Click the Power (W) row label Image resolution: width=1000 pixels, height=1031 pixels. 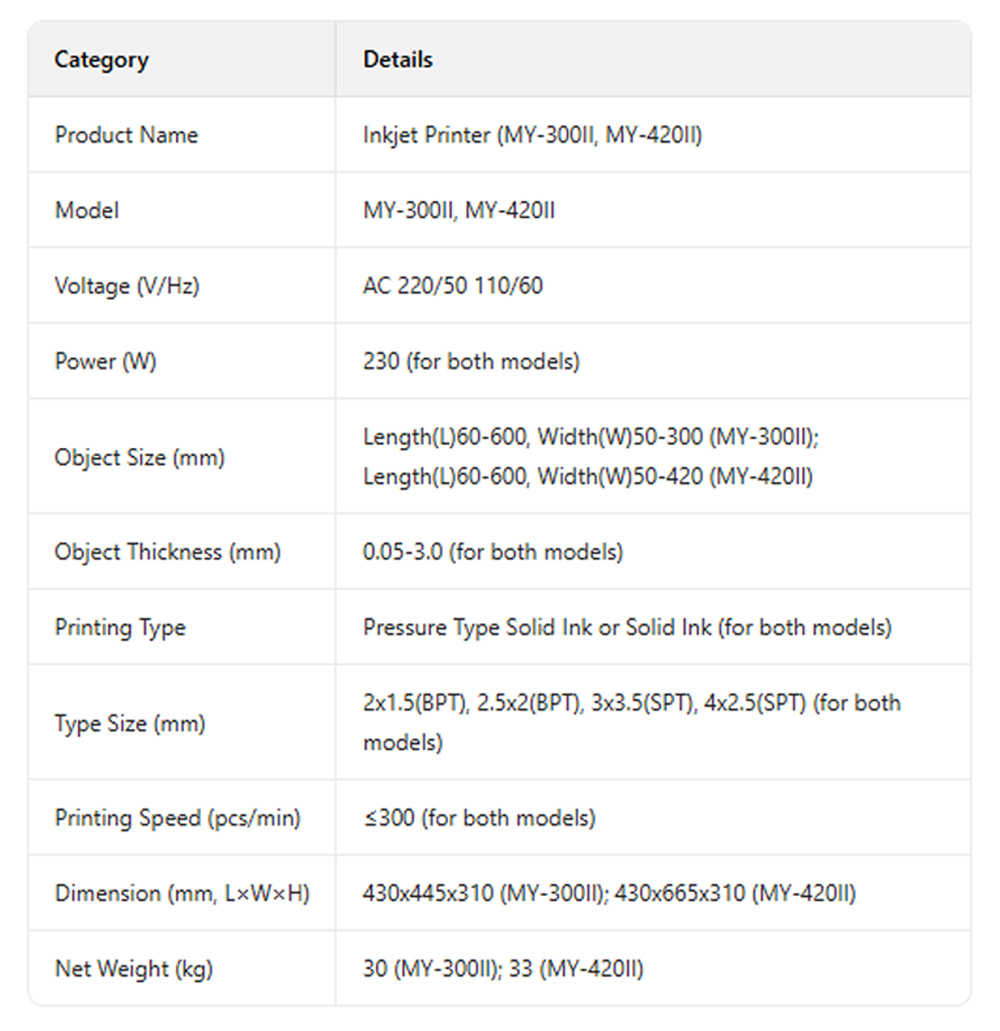tap(105, 361)
